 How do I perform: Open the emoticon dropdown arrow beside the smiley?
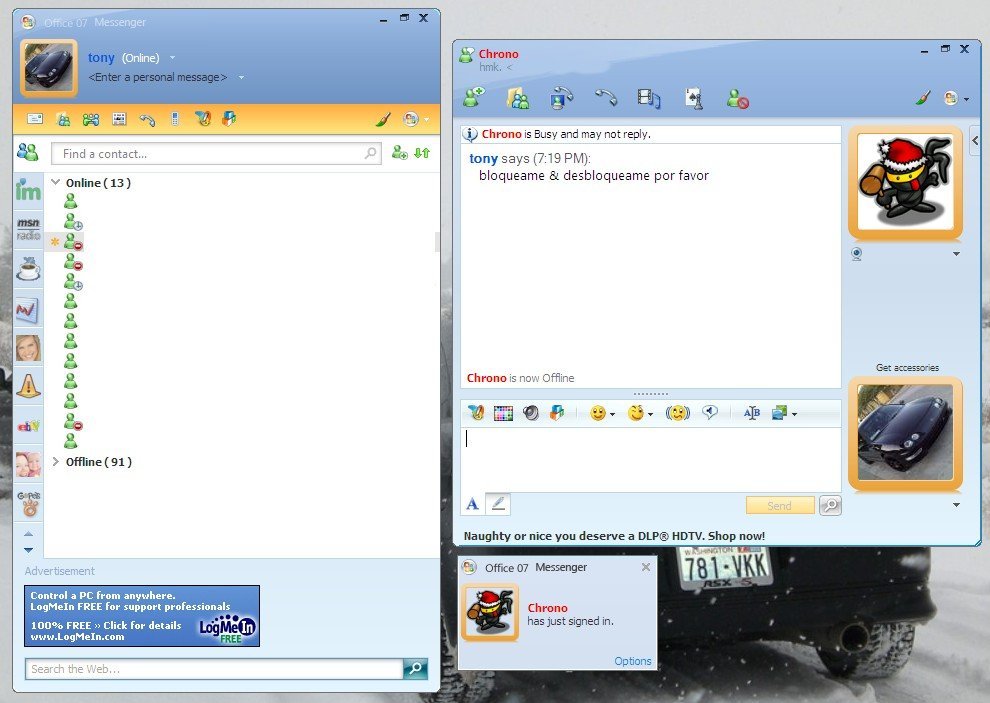612,414
